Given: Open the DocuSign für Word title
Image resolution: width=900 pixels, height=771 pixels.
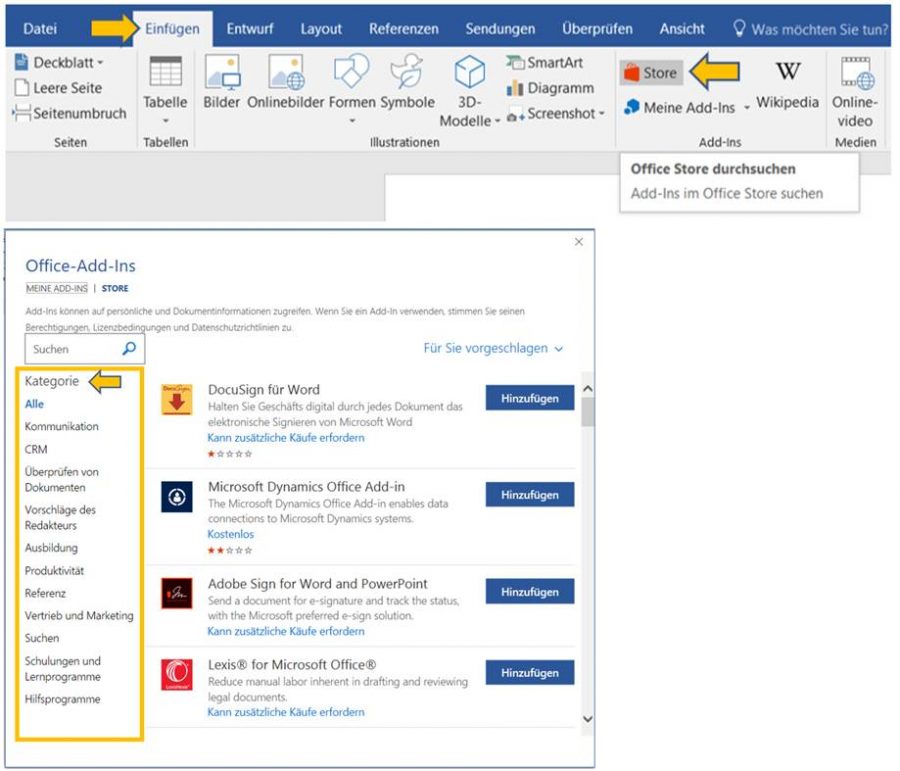Looking at the screenshot, I should [x=264, y=389].
